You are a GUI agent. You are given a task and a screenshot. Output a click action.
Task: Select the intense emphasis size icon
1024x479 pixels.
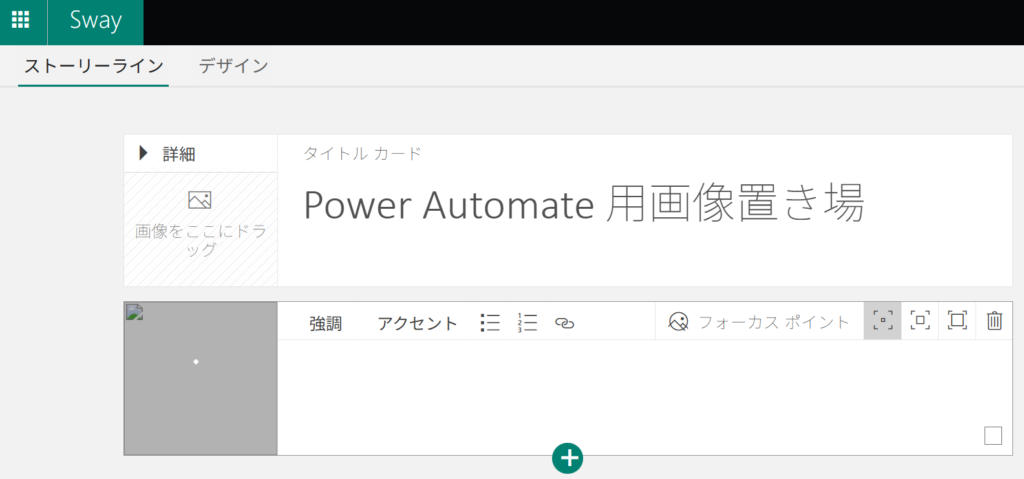click(x=957, y=321)
